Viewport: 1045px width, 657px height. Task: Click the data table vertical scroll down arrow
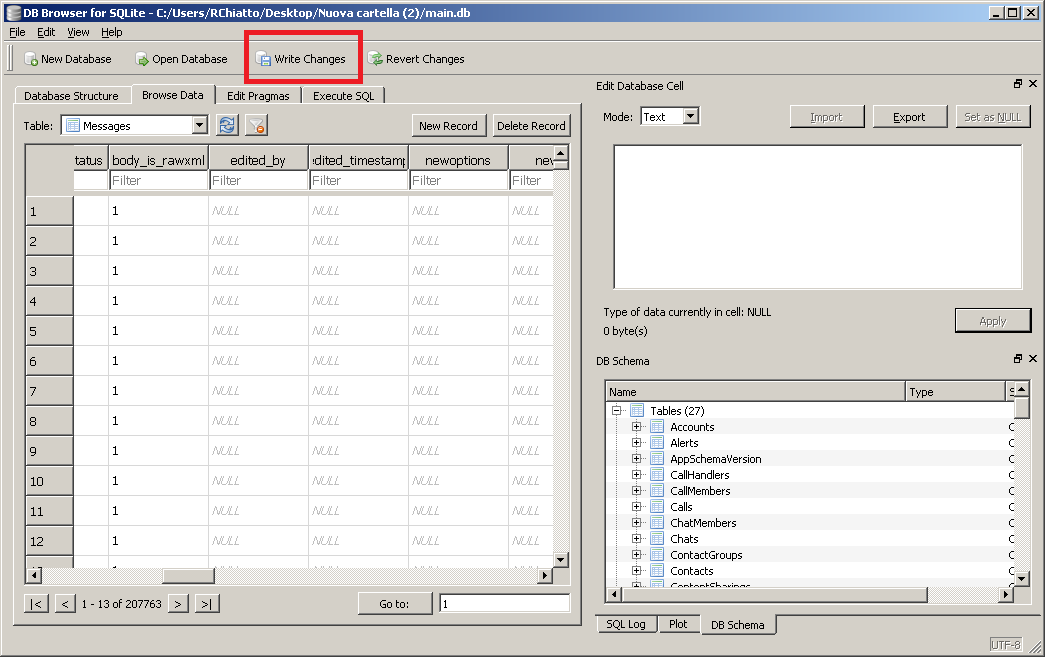point(561,560)
